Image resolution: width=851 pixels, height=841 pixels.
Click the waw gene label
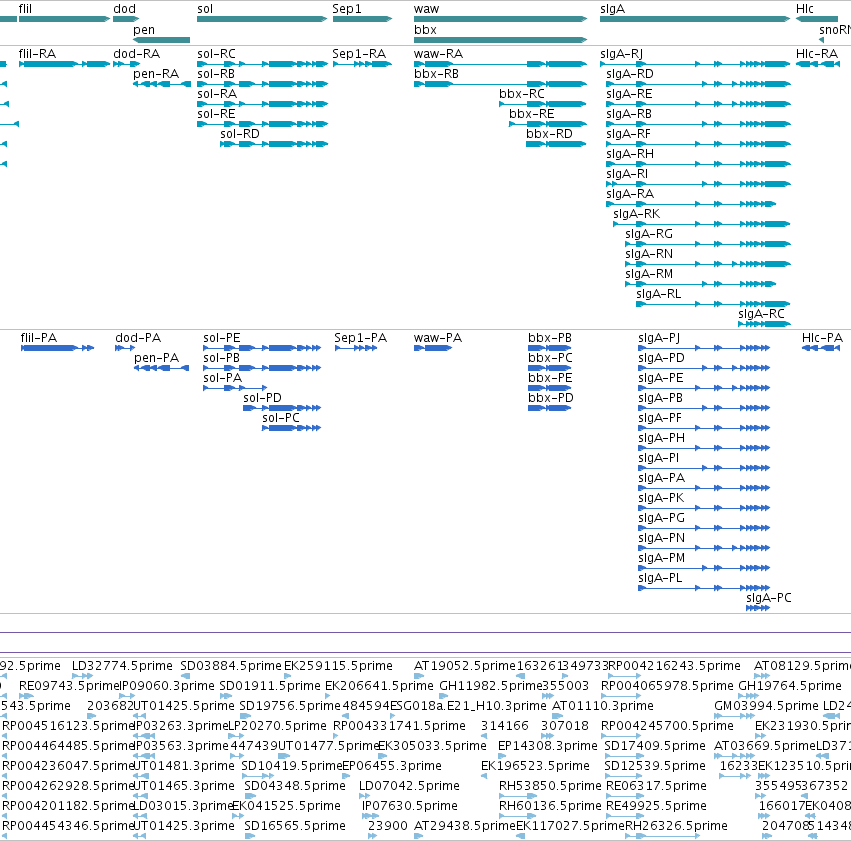coord(427,9)
